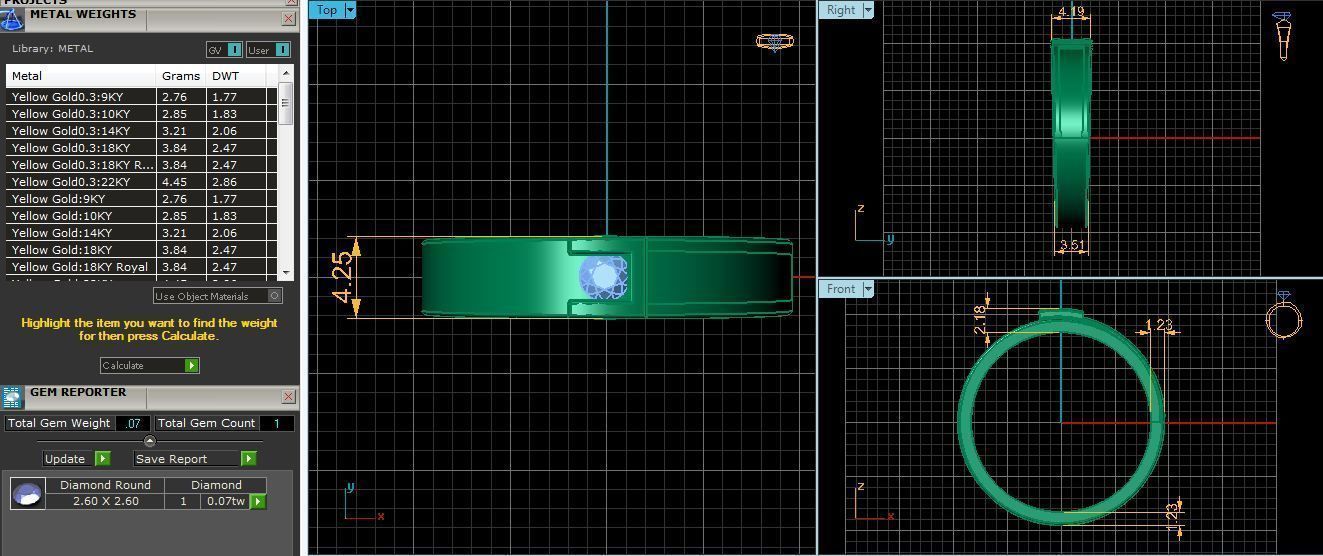Click the round diamond on the ring in Top view
This screenshot has height=556, width=1323.
[x=604, y=278]
